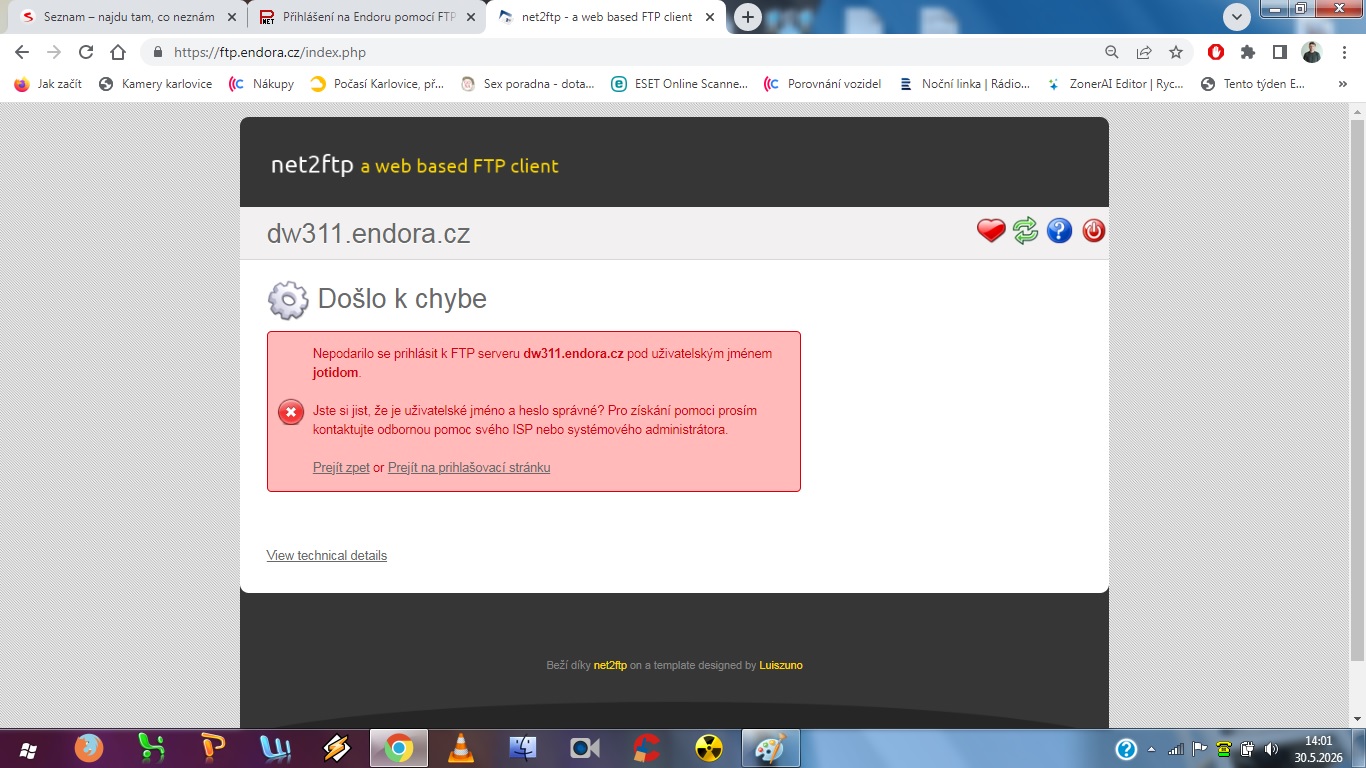Open the Porovnání vozidel bookmark
1366x768 pixels.
(823, 84)
